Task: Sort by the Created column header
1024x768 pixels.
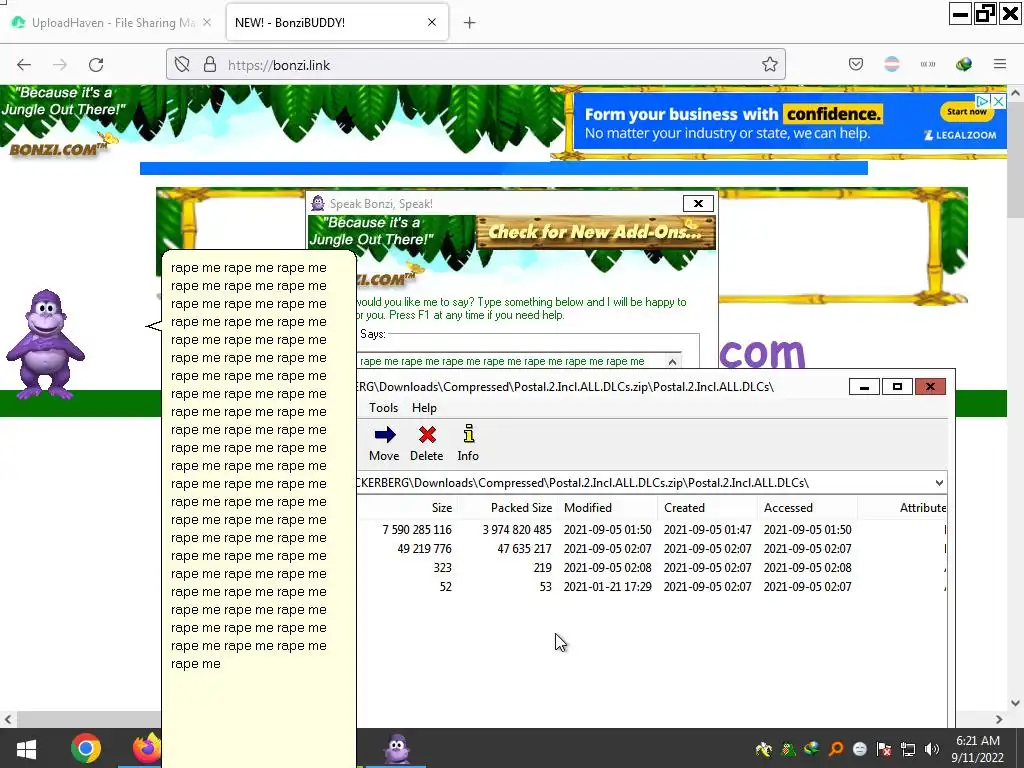Action: coord(707,507)
